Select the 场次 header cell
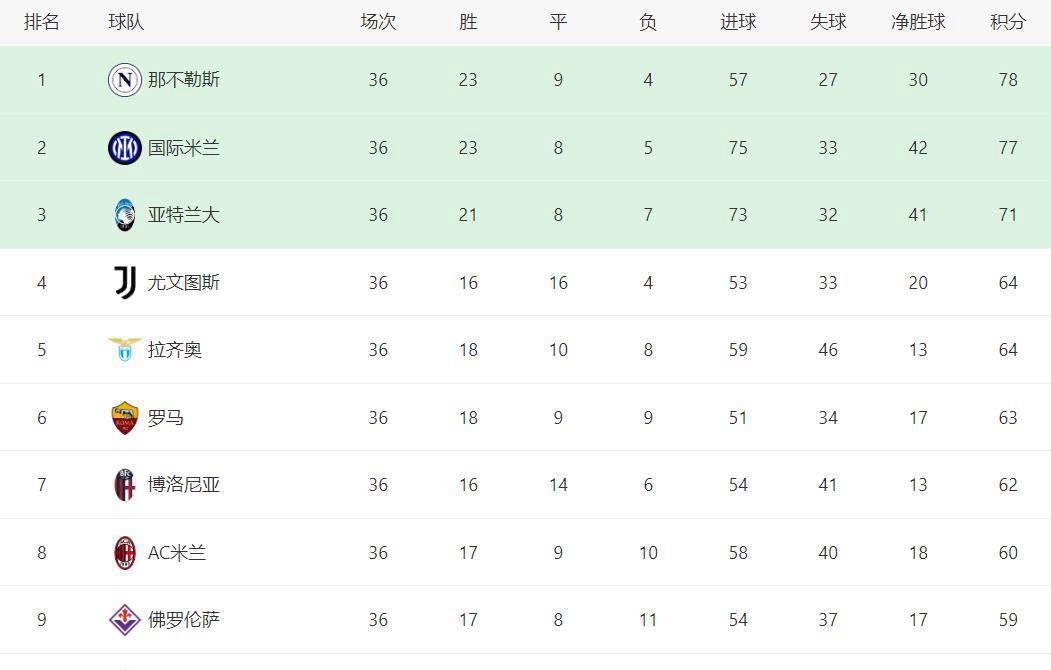 click(x=378, y=22)
